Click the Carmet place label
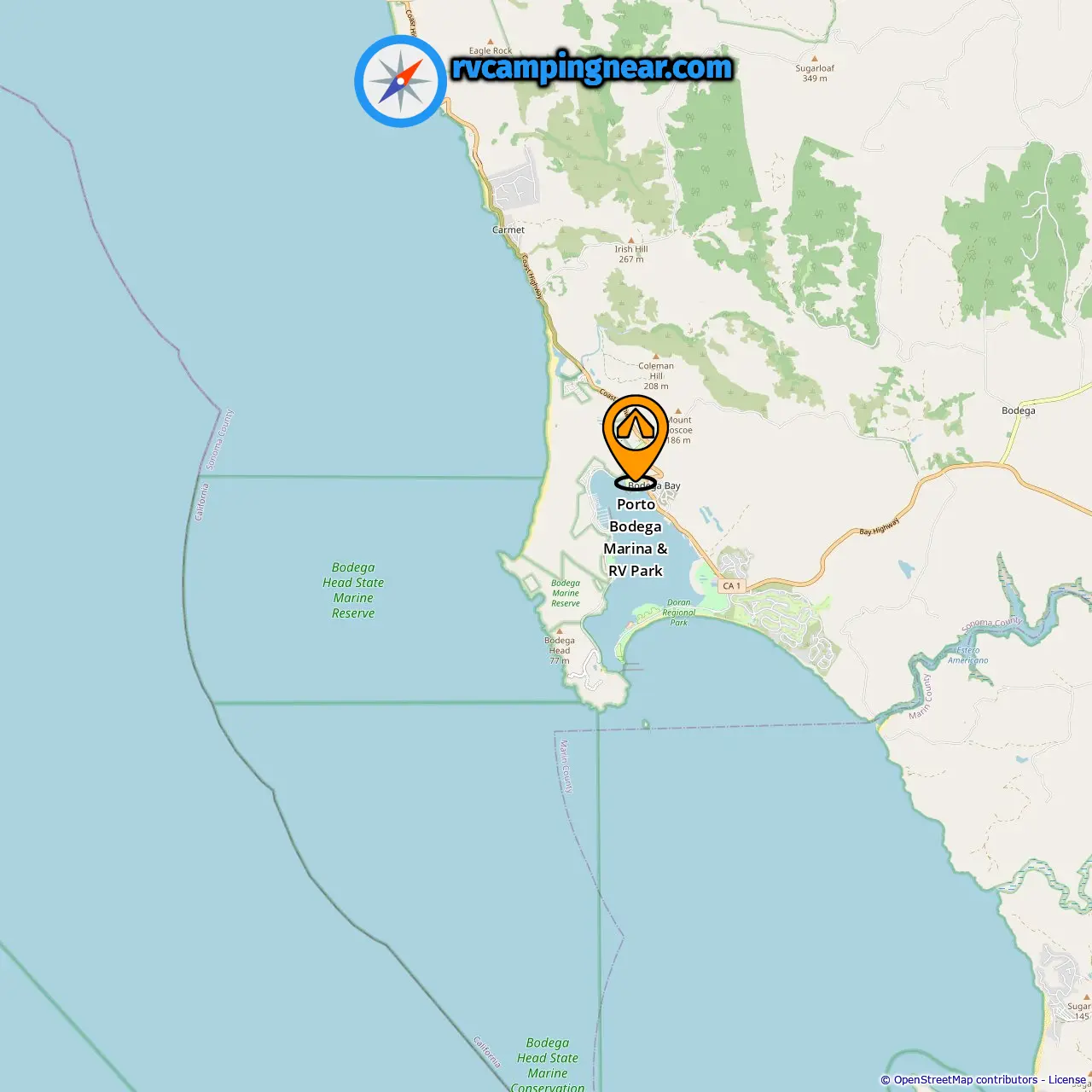Viewport: 1092px width, 1092px height. [x=508, y=229]
